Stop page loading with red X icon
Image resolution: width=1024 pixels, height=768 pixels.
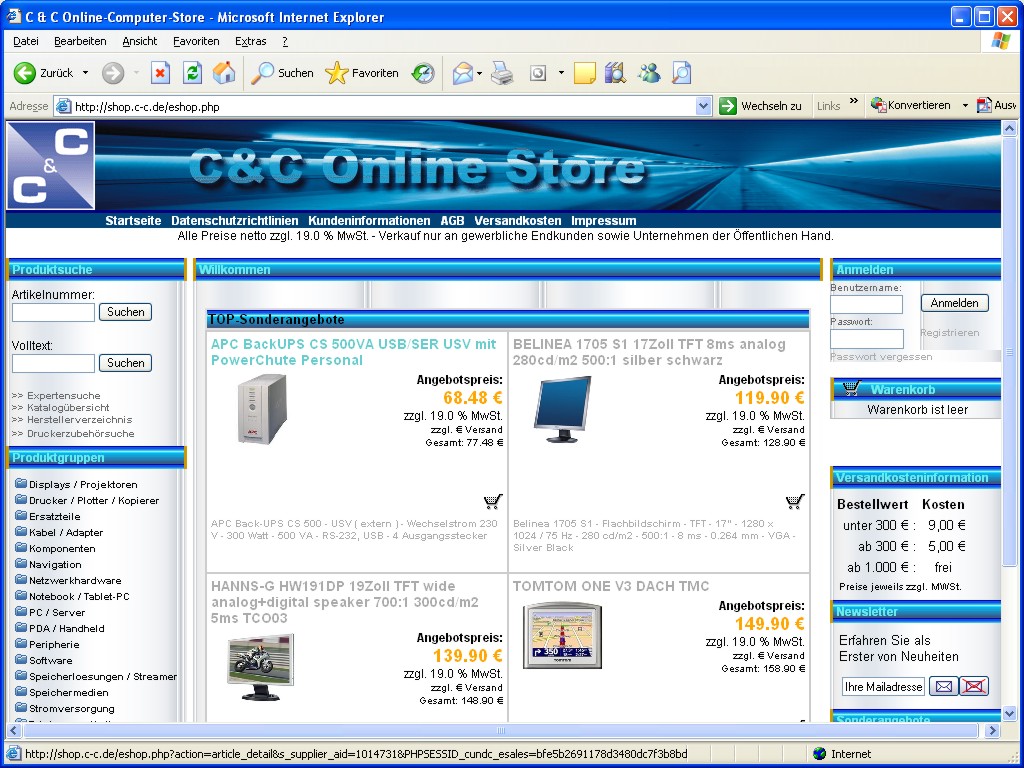coord(161,72)
